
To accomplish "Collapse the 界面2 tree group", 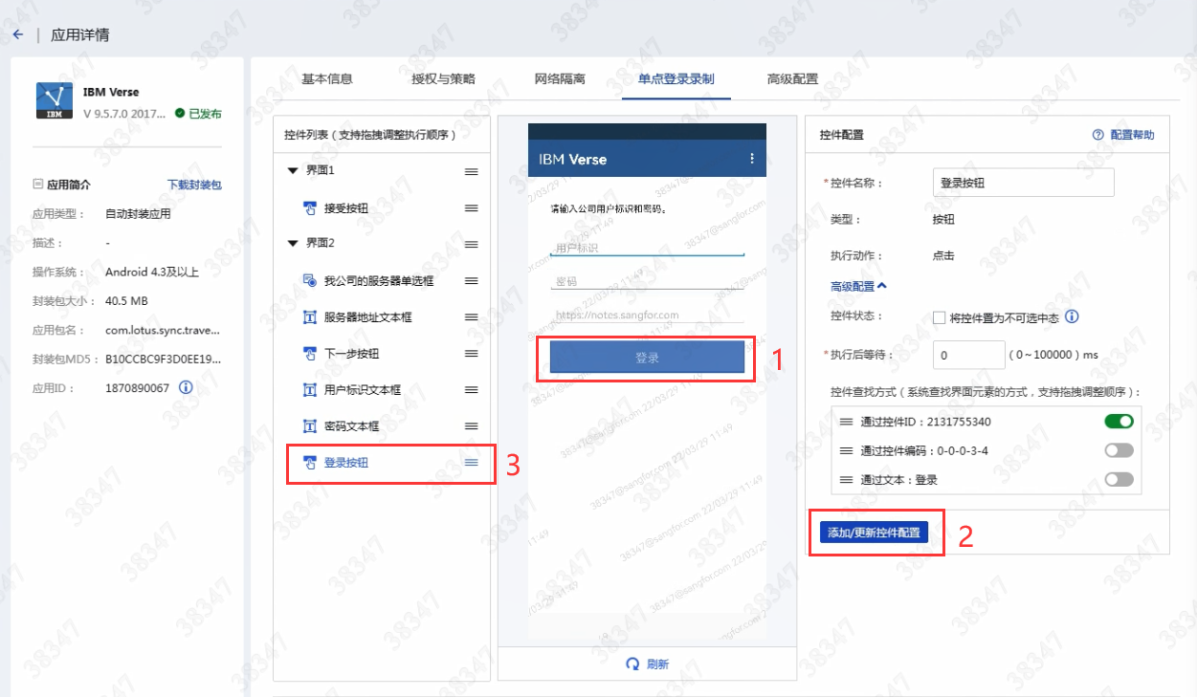I will click(293, 244).
